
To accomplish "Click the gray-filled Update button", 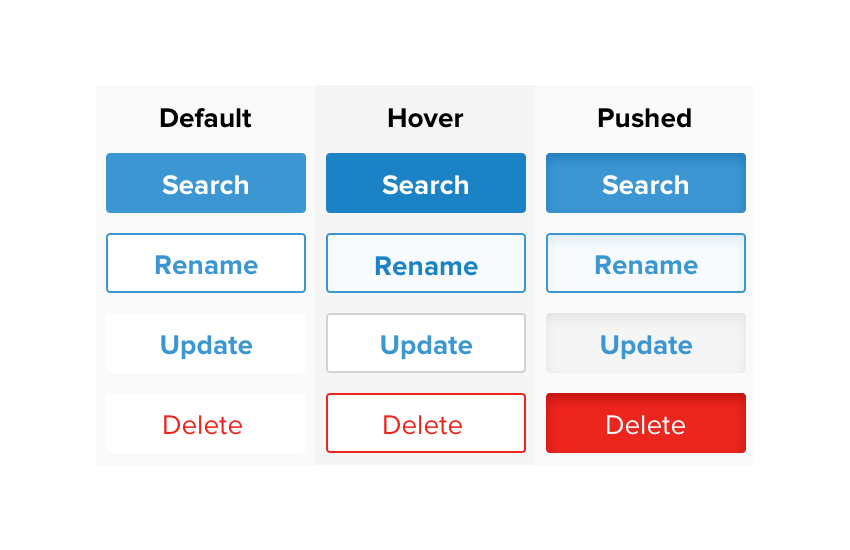I will 646,343.
